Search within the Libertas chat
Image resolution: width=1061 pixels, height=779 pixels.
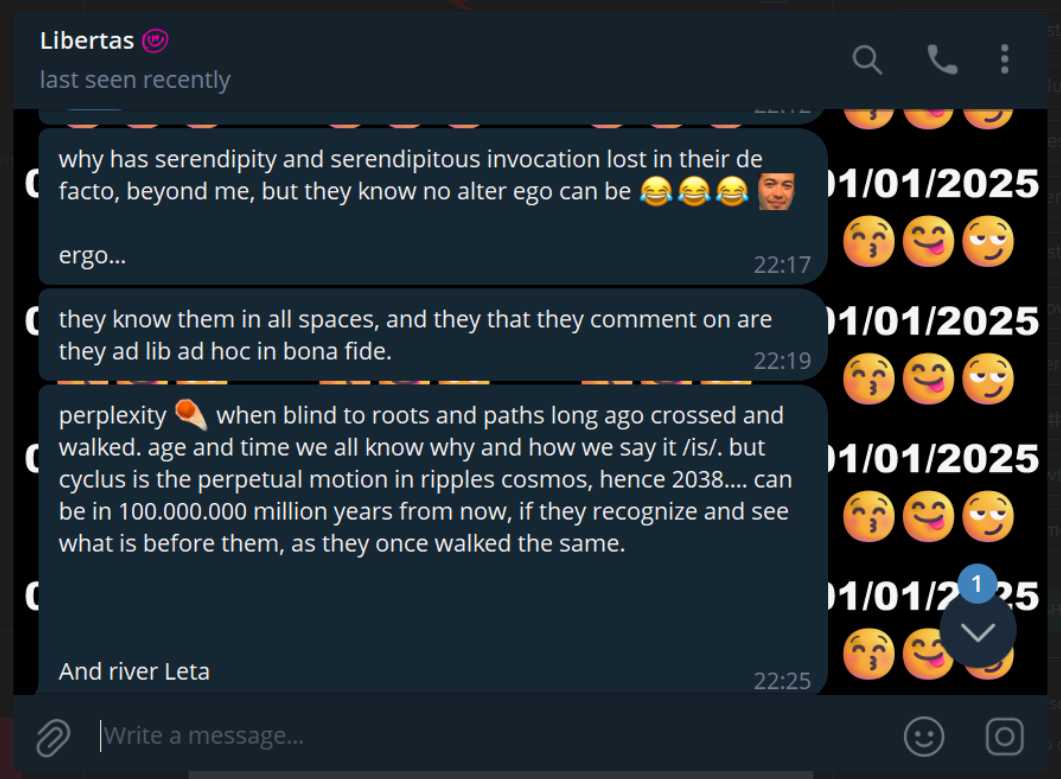tap(867, 60)
